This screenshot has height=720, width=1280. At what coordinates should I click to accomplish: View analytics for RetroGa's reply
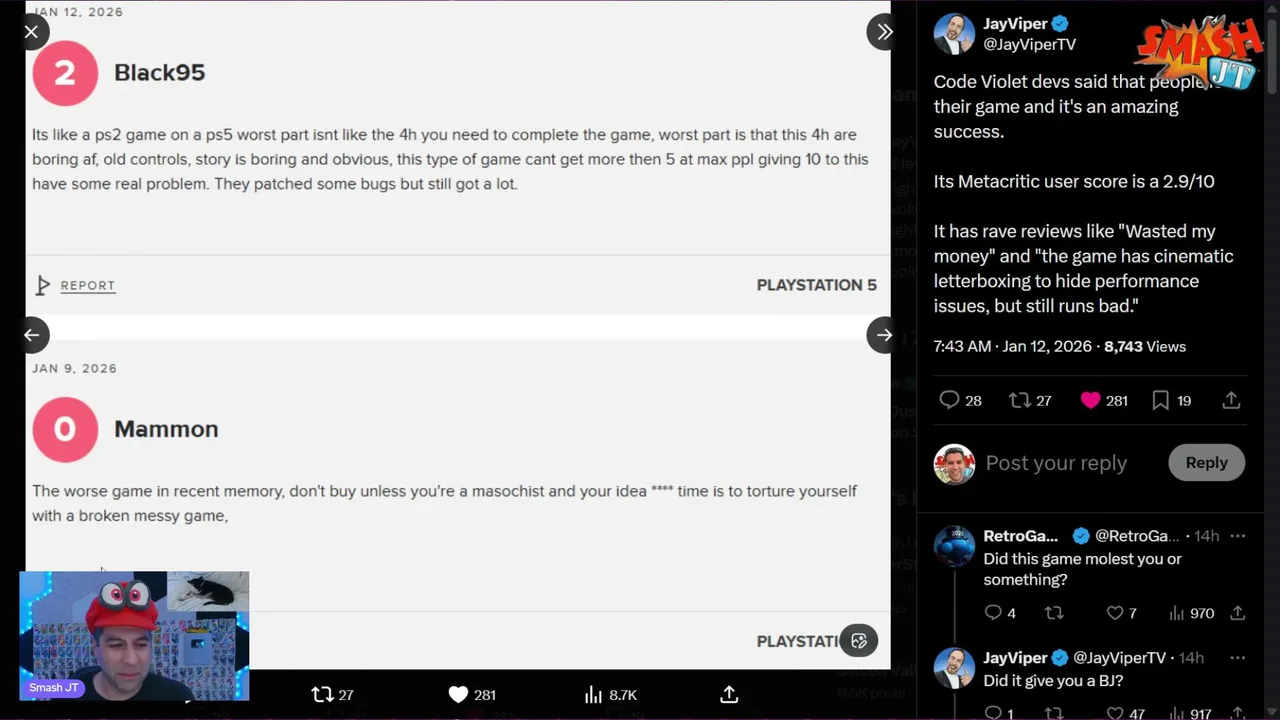(x=1177, y=613)
